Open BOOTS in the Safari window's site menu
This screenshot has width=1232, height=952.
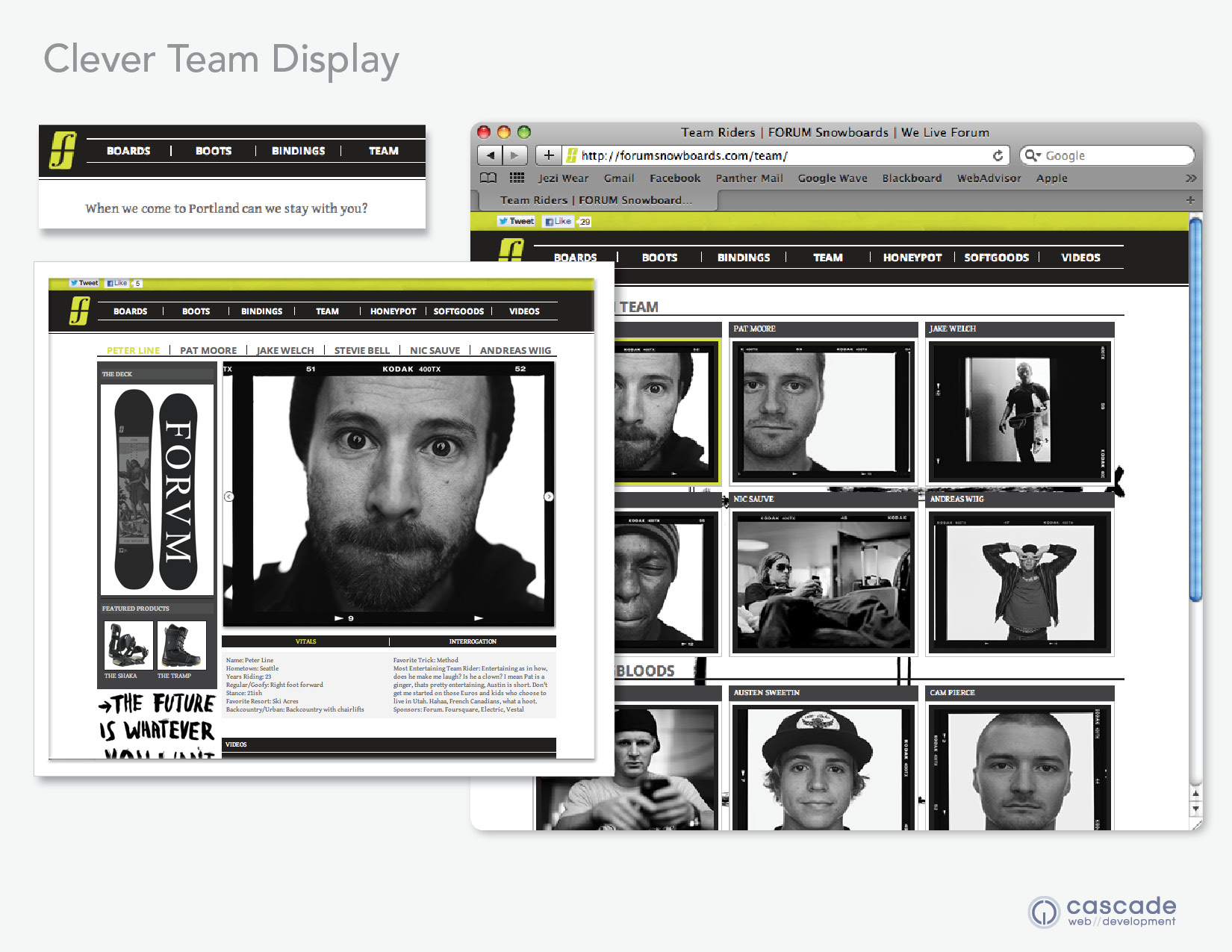[x=659, y=258]
